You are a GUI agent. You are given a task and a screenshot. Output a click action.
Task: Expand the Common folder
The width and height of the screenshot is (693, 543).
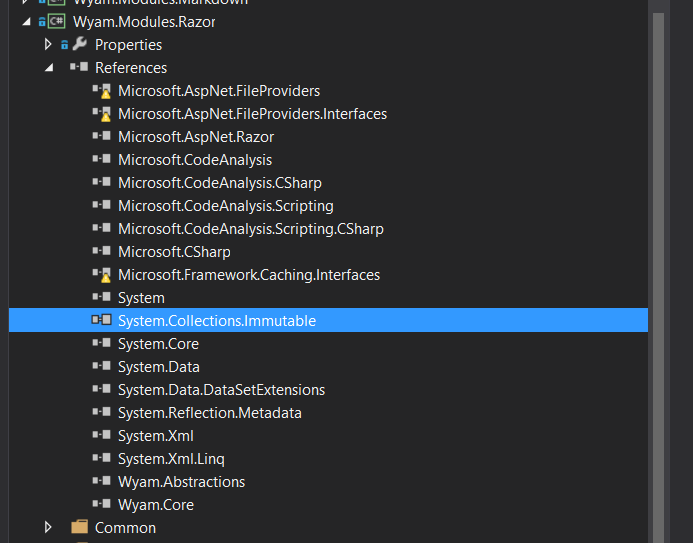pyautogui.click(x=48, y=527)
